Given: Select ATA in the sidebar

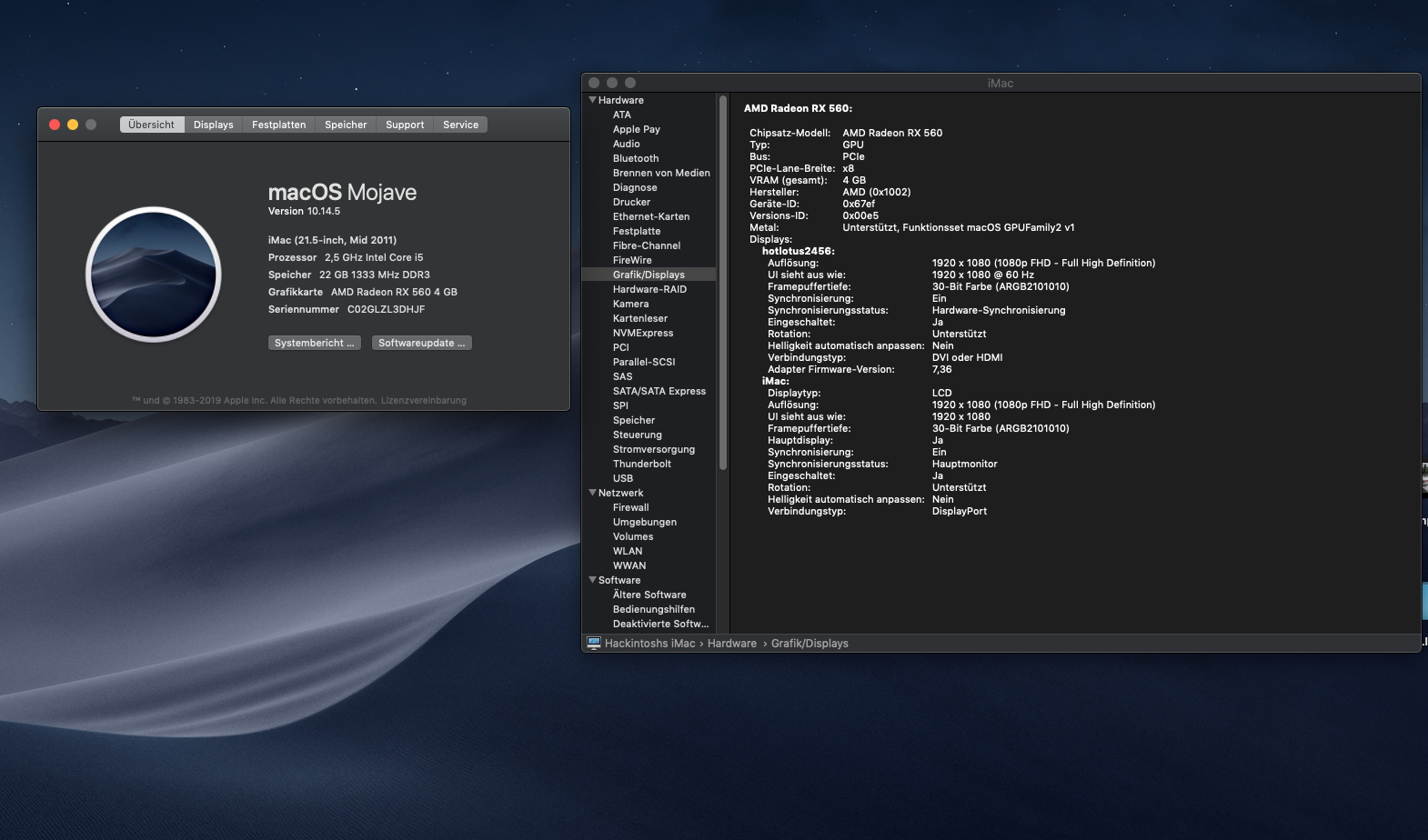Looking at the screenshot, I should point(622,115).
